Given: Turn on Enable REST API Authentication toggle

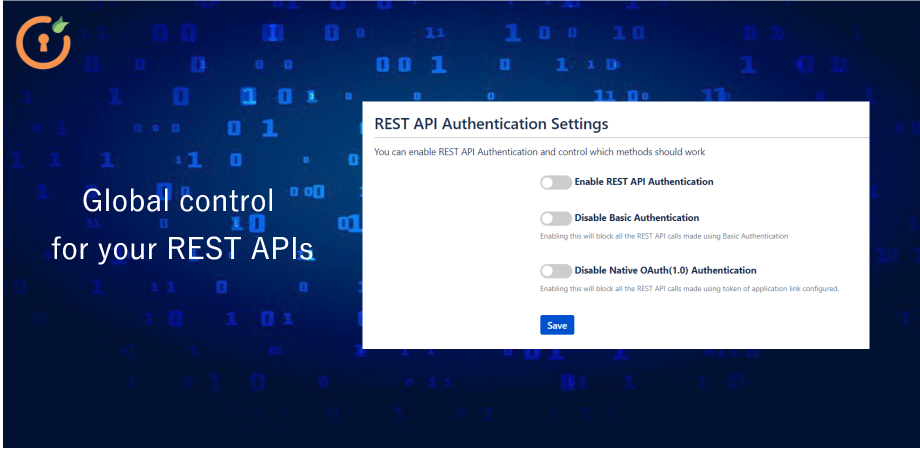Looking at the screenshot, I should pyautogui.click(x=555, y=182).
